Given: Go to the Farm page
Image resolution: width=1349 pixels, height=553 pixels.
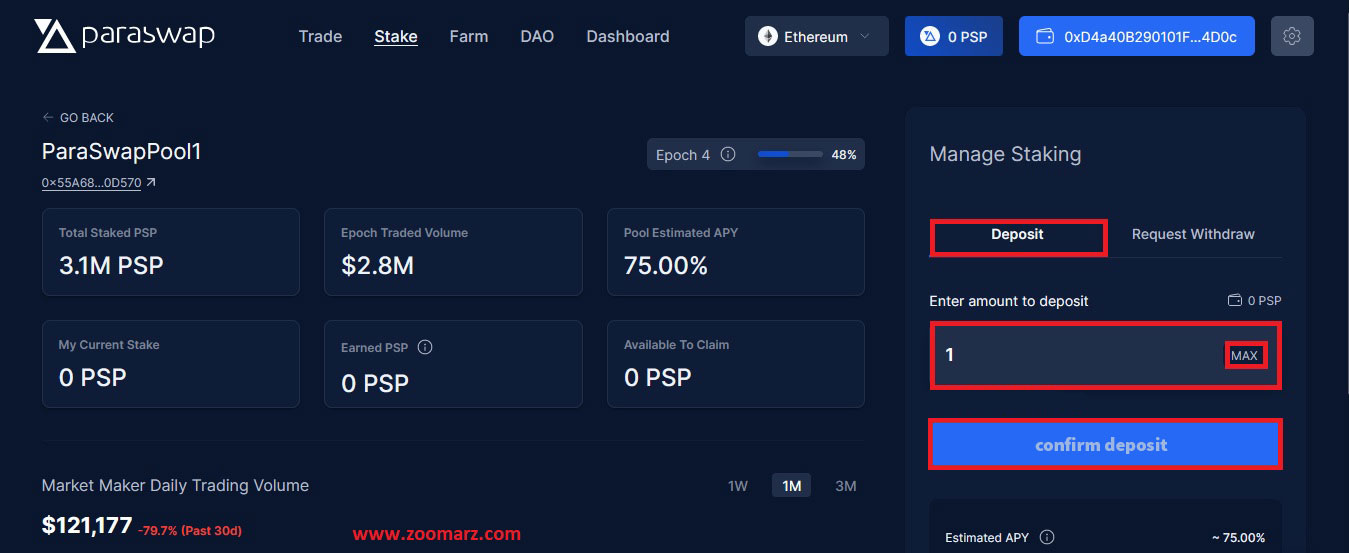Looking at the screenshot, I should click(x=469, y=36).
